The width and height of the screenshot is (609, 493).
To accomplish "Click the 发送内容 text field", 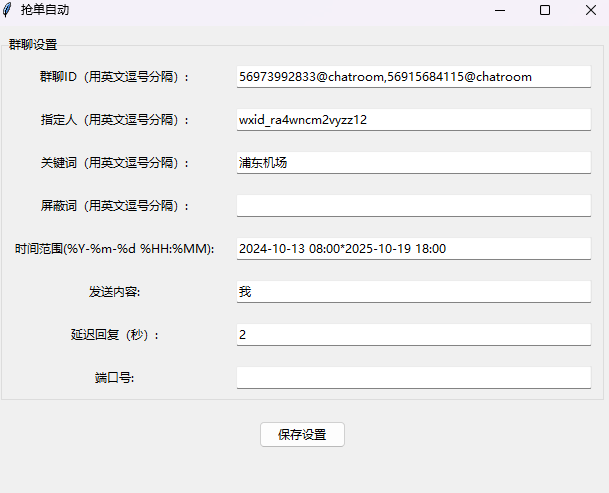I will (413, 292).
